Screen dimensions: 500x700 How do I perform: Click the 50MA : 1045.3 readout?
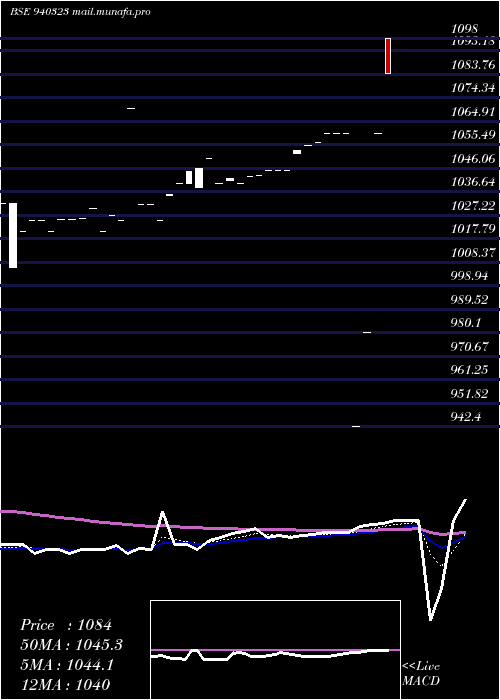click(x=71, y=645)
